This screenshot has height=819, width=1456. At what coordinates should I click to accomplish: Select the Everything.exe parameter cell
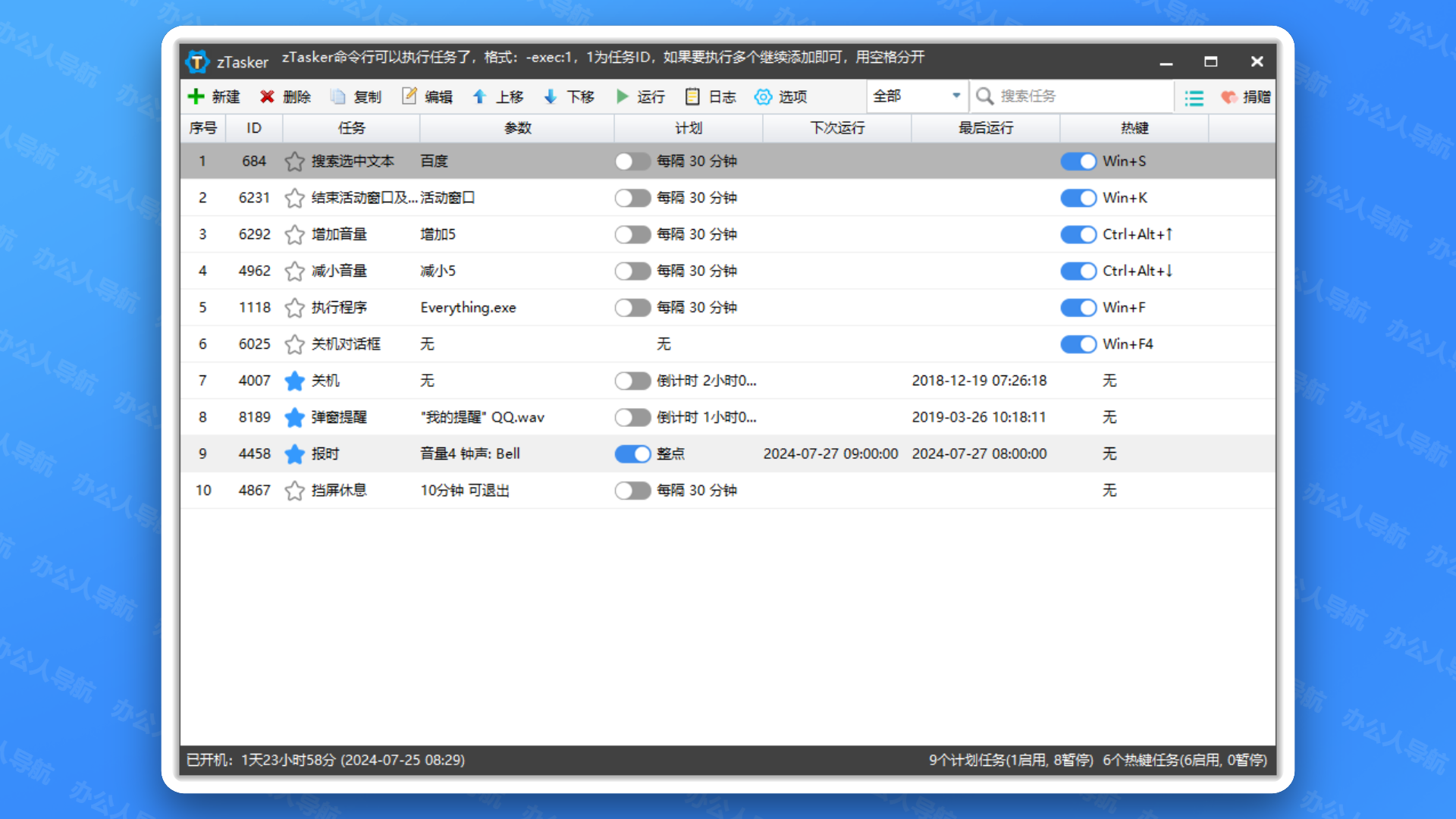click(x=468, y=308)
